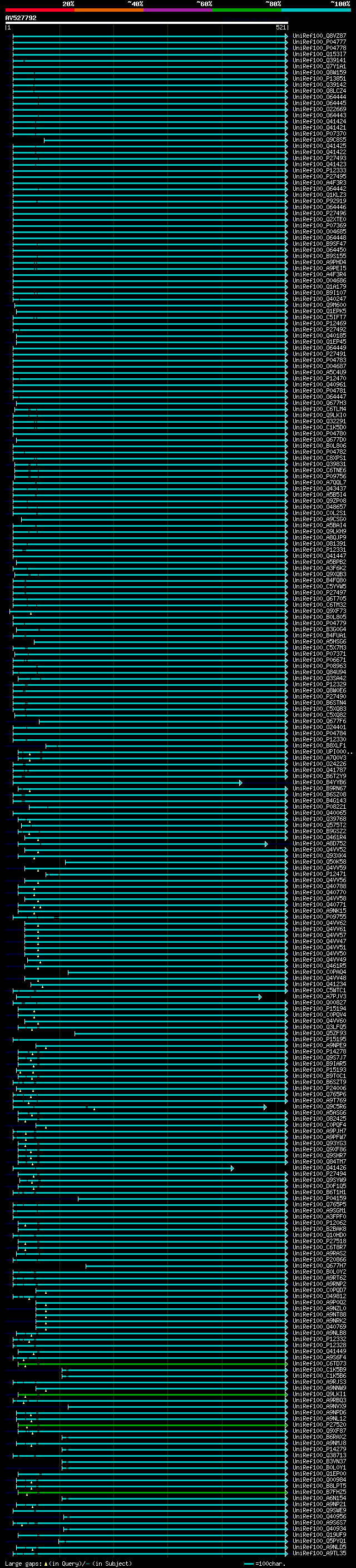Open the UniRef100_Q1KLZ3 hit label
The image size is (356, 1568).
tap(319, 195)
